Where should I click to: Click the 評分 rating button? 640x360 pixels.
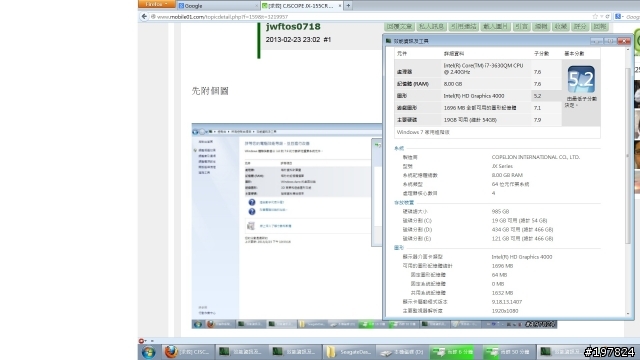(x=580, y=27)
